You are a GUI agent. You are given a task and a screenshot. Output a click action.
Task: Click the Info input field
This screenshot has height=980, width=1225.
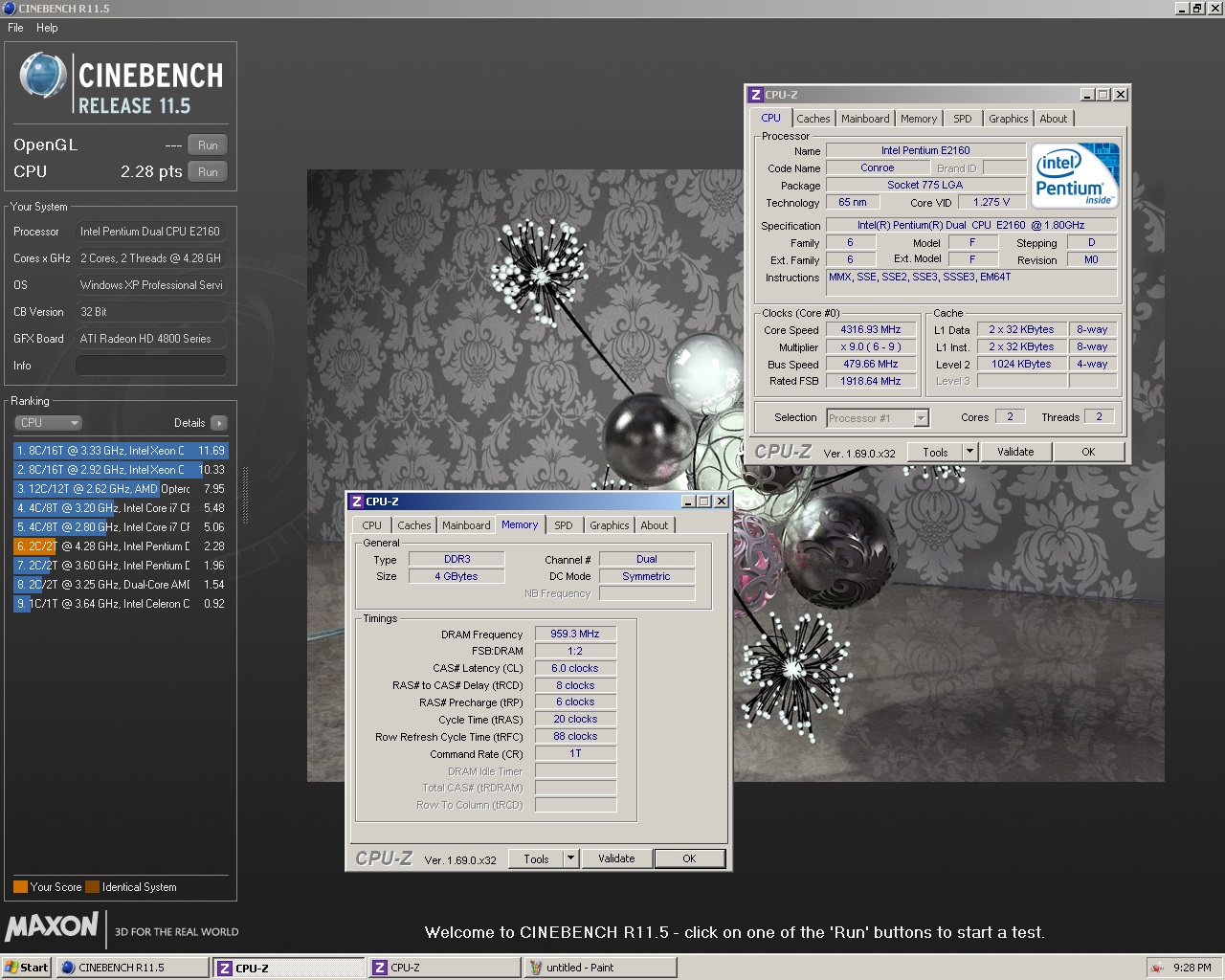click(x=151, y=366)
